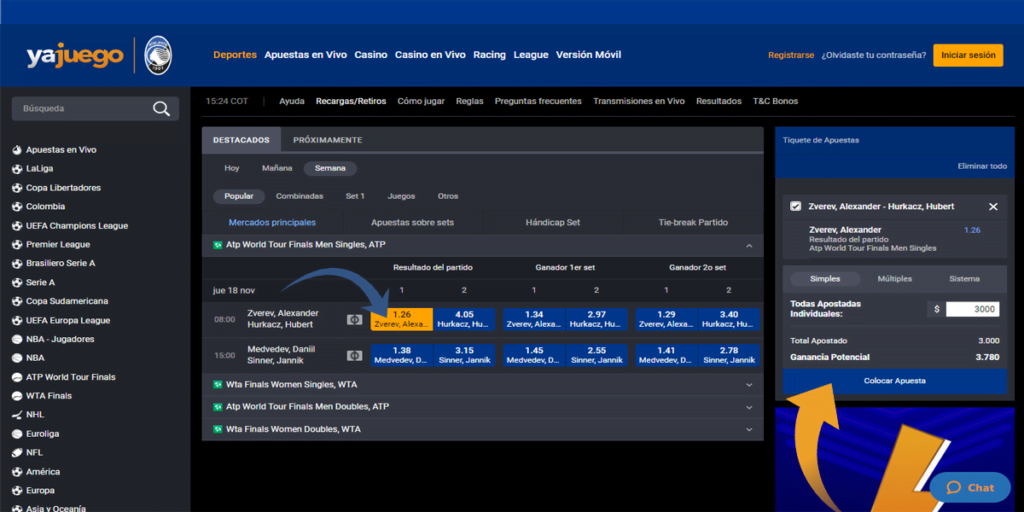The image size is (1024, 512).
Task: Collapse Atp World Tour Finals Men Singles
Action: click(749, 244)
